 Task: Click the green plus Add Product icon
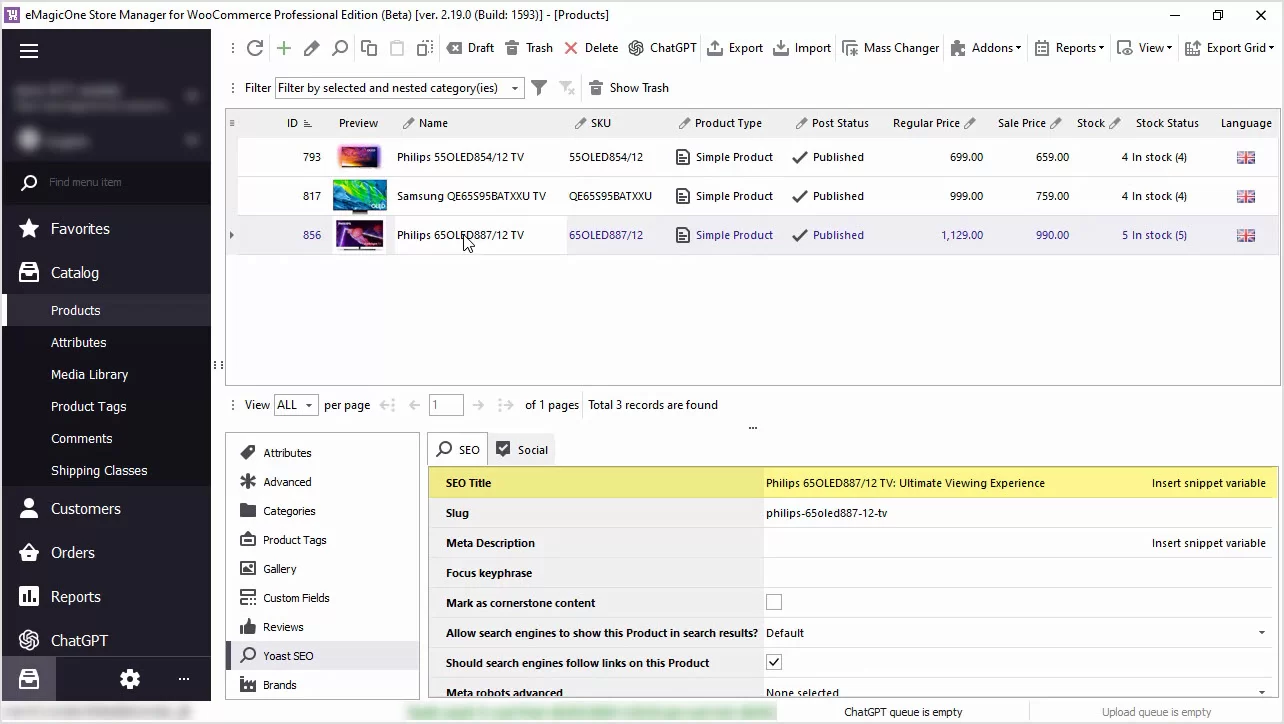pos(284,48)
